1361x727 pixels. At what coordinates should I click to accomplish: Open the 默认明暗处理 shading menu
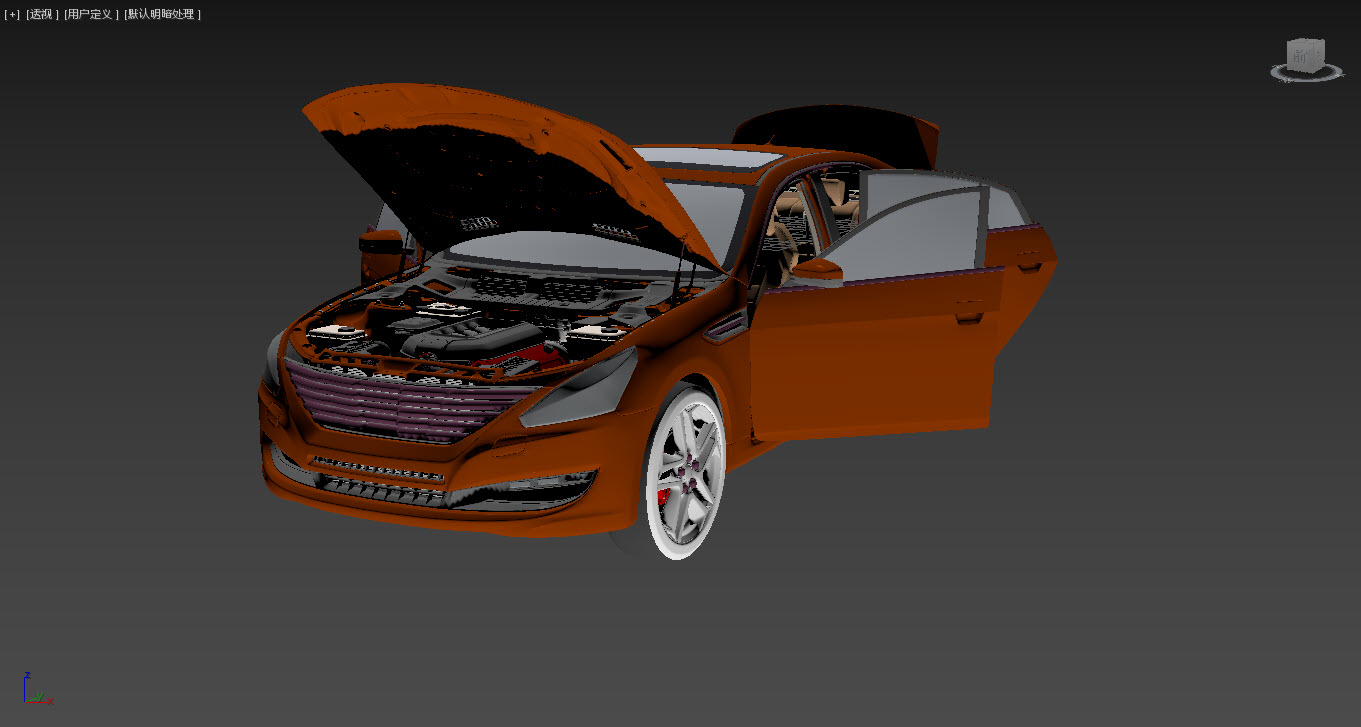click(163, 14)
